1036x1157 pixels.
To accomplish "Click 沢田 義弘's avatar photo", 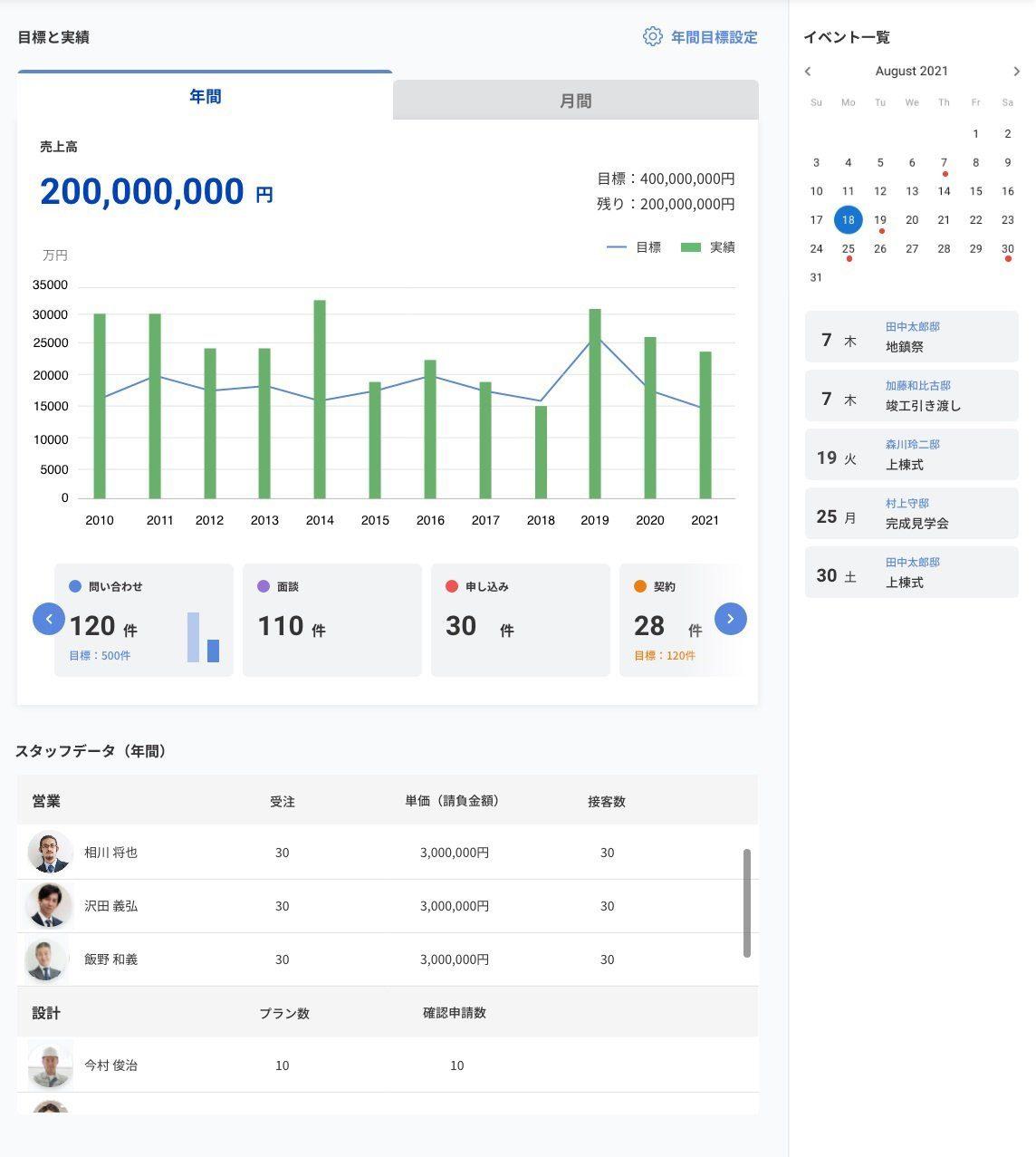I will tap(50, 905).
